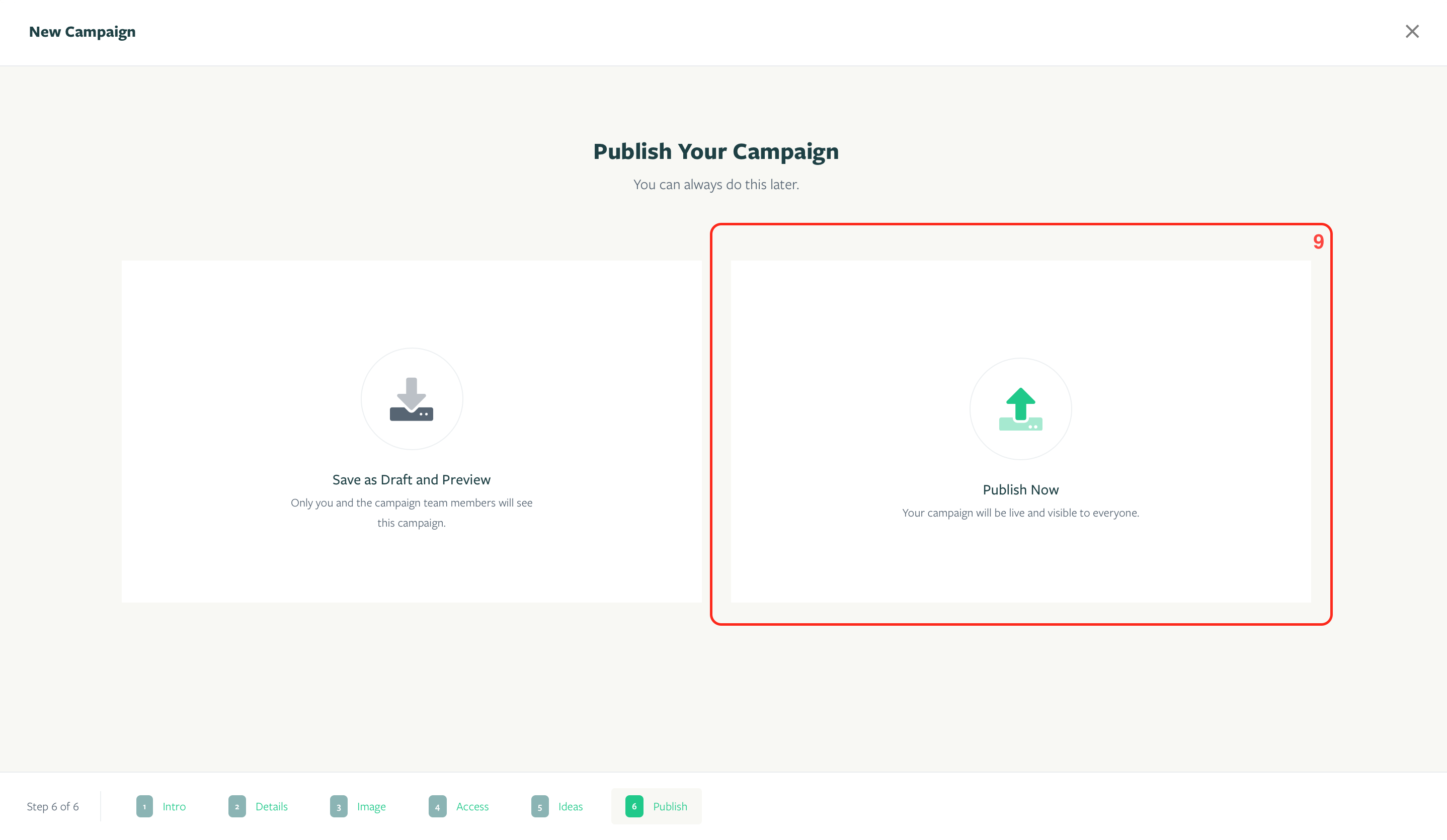This screenshot has width=1447, height=840.
Task: Select the Publish step tab
Action: 656,806
